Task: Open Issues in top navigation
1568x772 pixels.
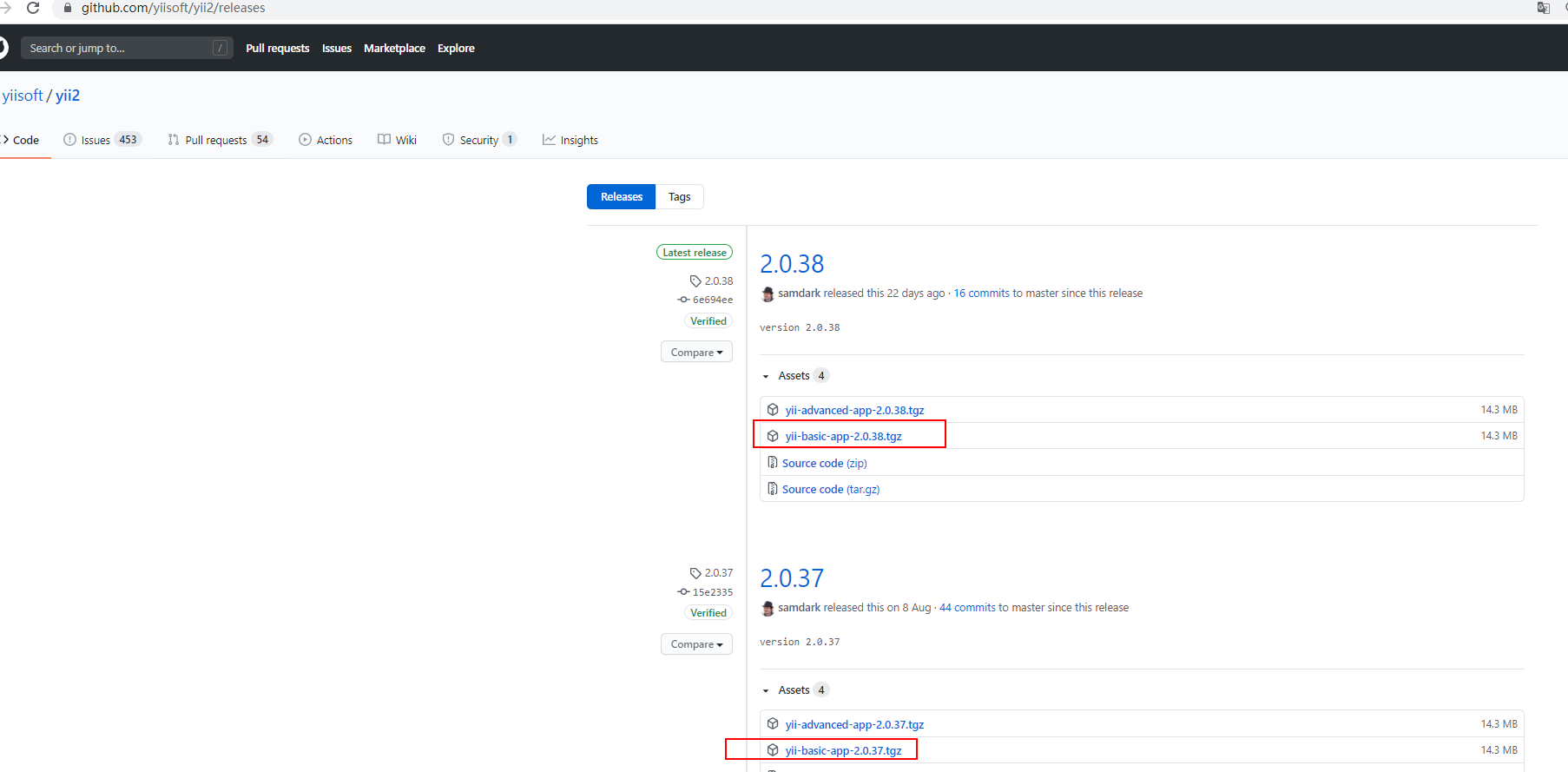Action: point(337,49)
